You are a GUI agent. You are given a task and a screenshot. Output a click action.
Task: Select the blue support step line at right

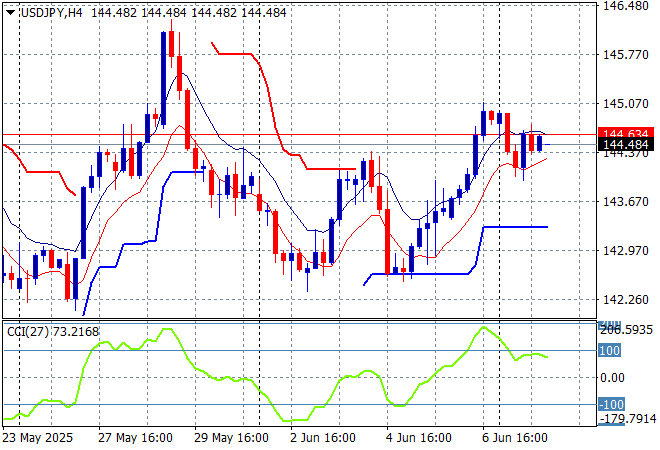pos(515,227)
